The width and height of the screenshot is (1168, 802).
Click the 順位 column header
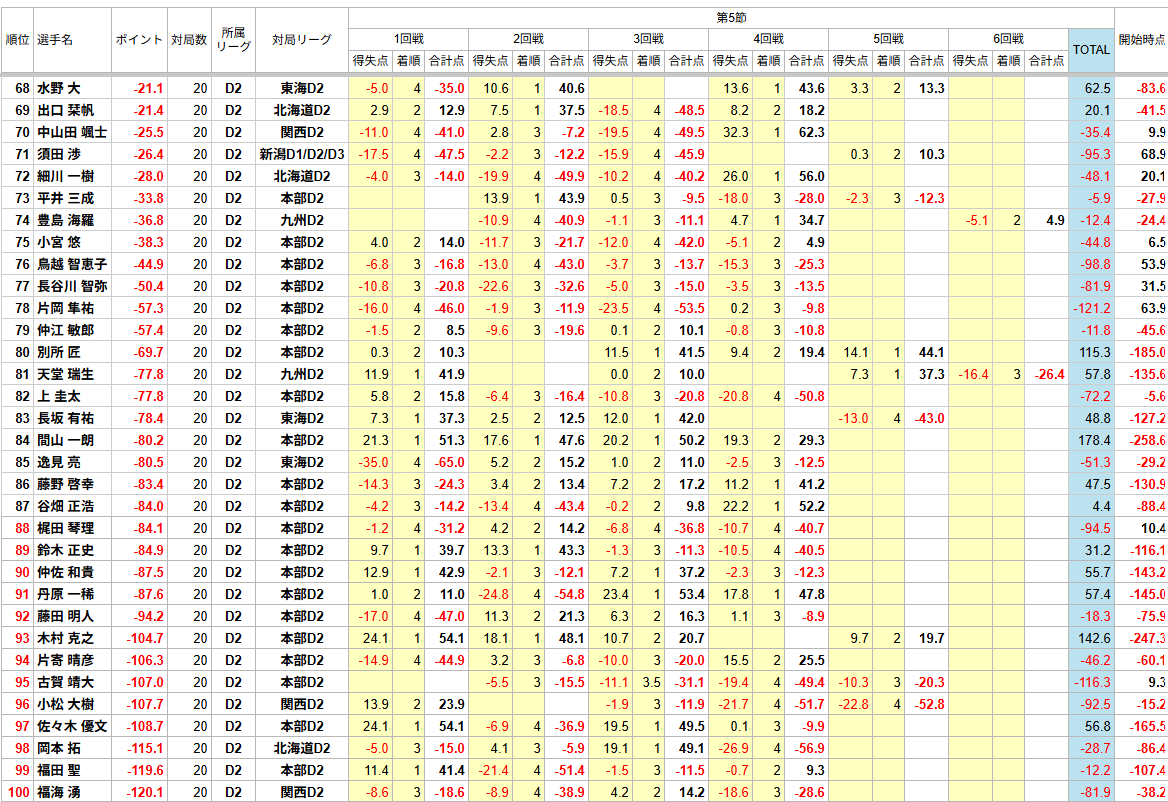17,40
